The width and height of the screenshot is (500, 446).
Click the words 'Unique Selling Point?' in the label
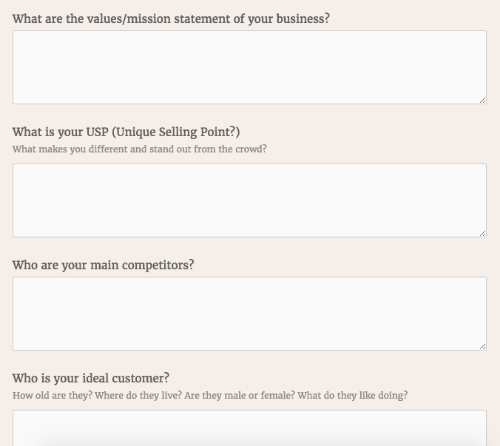click(176, 132)
